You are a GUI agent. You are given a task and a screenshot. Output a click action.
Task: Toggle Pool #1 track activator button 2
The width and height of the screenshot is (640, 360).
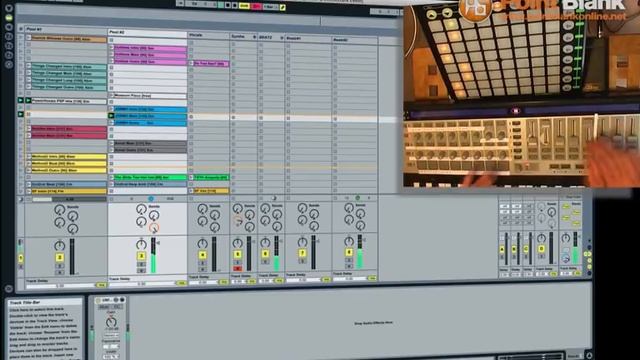[x=60, y=258]
